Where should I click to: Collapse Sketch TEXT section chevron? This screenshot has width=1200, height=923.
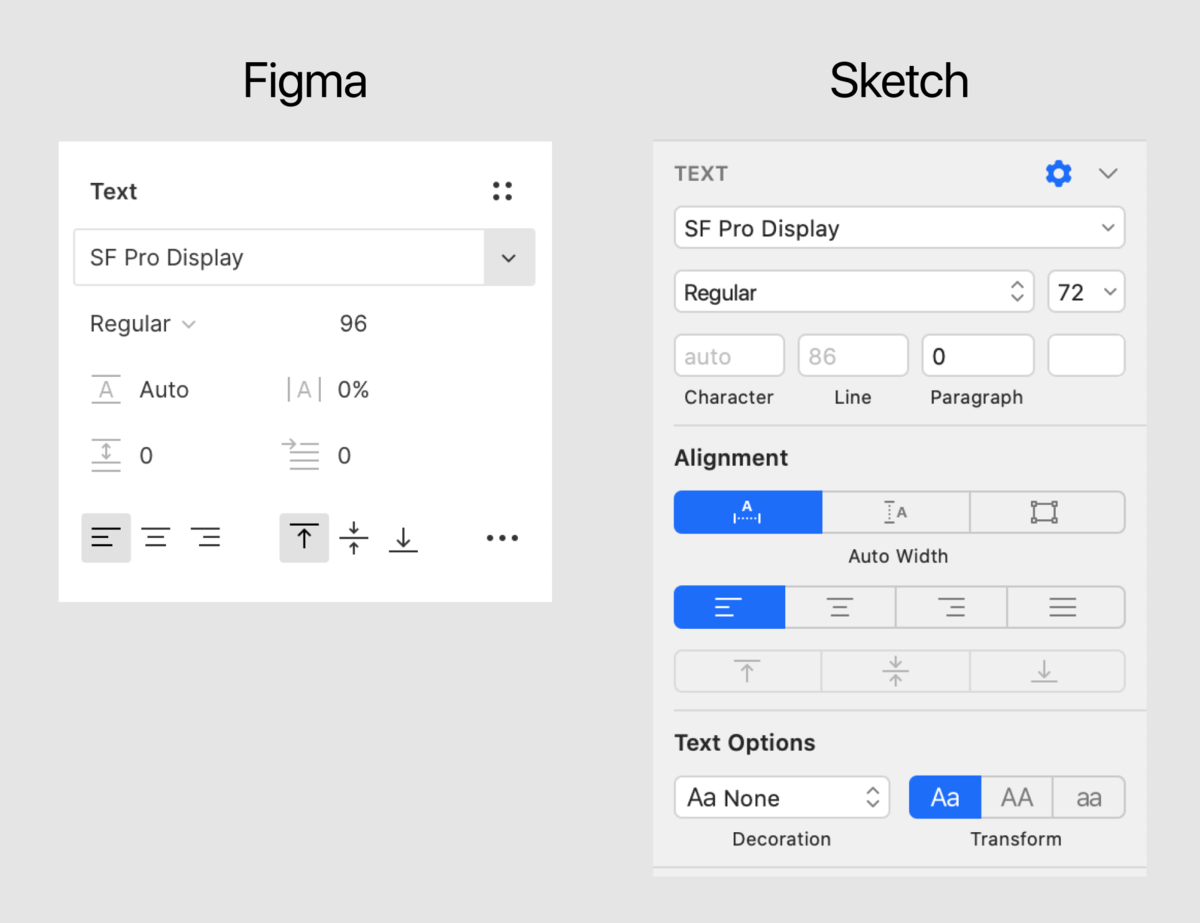[x=1107, y=174]
